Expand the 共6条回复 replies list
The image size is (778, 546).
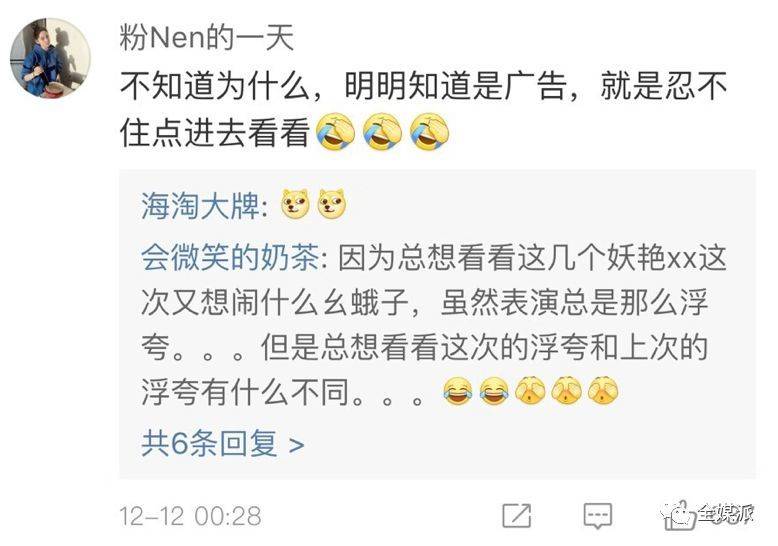tap(222, 443)
